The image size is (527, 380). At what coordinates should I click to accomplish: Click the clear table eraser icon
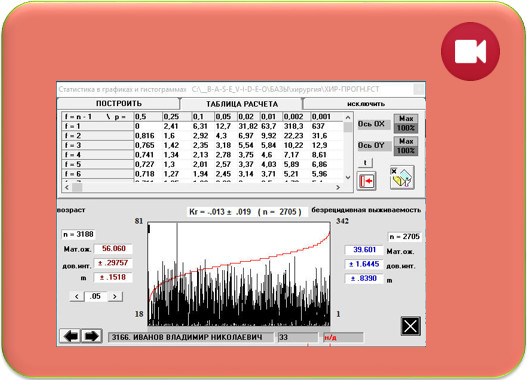coord(402,177)
